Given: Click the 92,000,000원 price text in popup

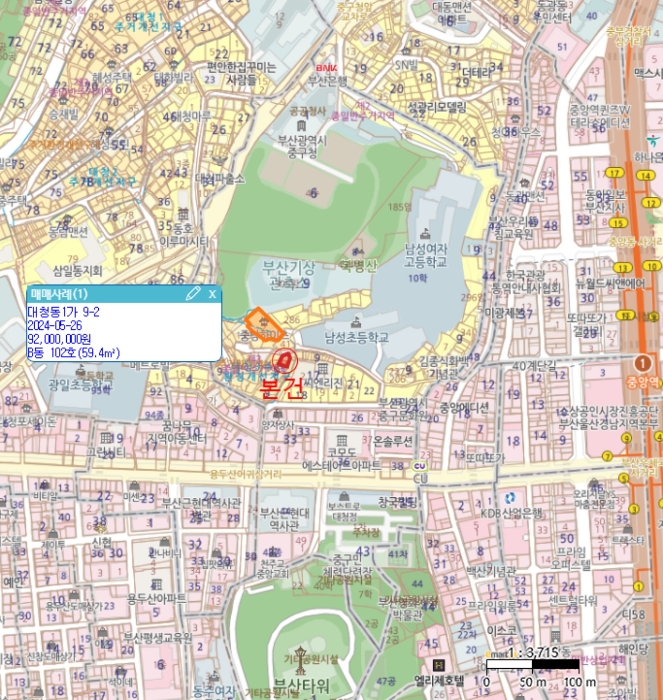Looking at the screenshot, I should 60,339.
